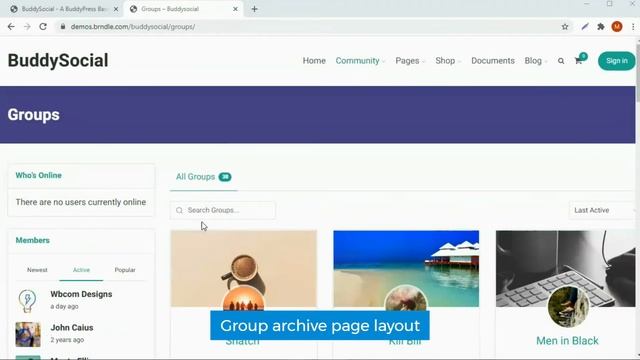Open the Chrome three-dot menu

(633, 27)
